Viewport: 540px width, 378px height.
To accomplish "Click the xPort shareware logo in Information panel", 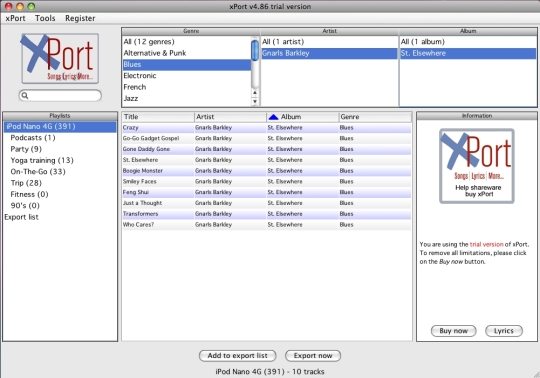I will 477,166.
